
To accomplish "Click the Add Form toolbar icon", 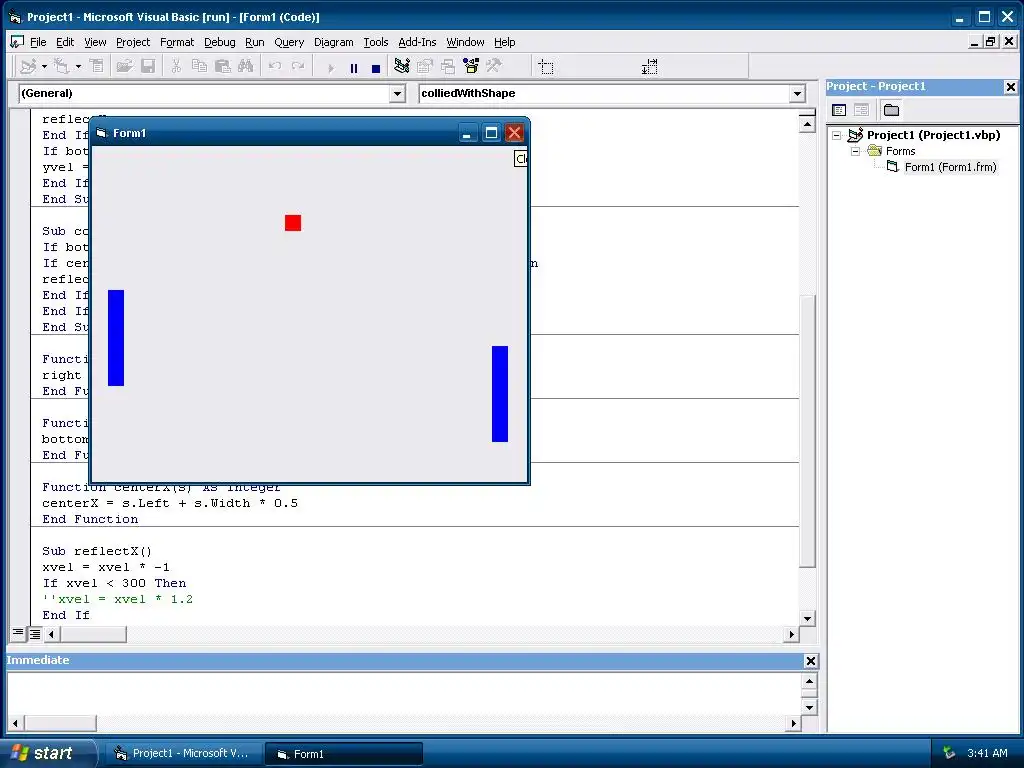I will [61, 66].
